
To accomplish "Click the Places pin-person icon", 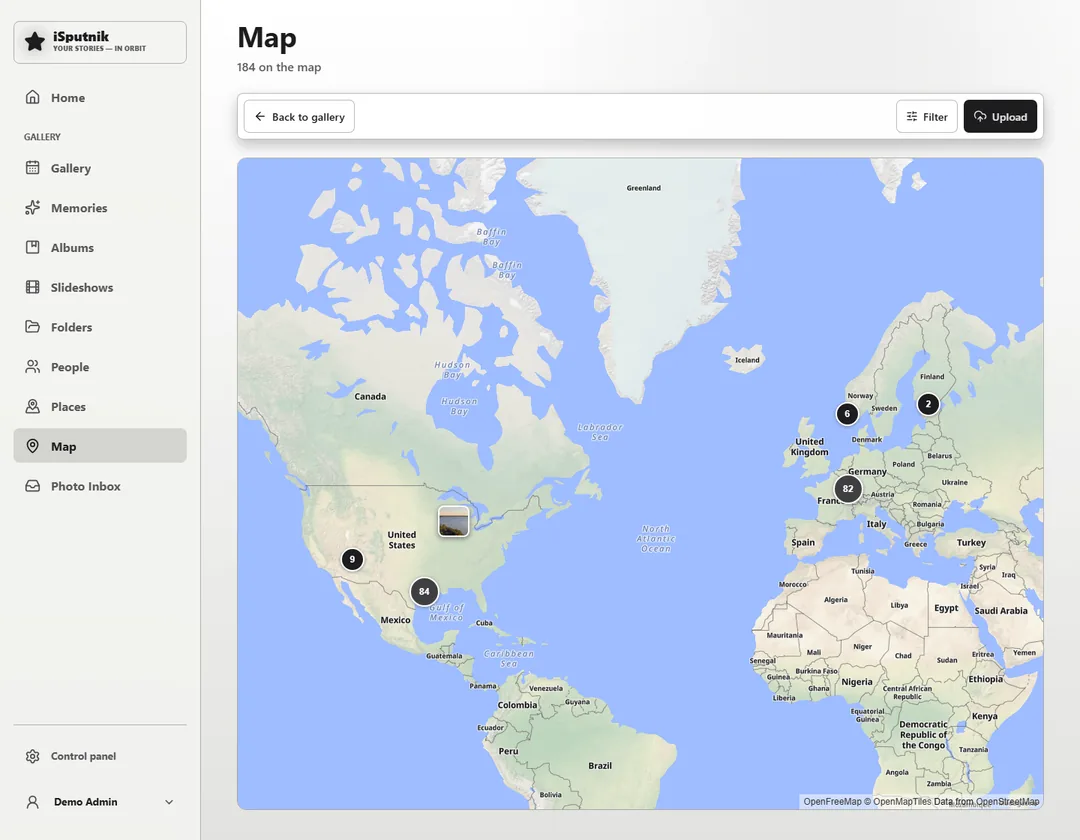I will click(x=32, y=406).
